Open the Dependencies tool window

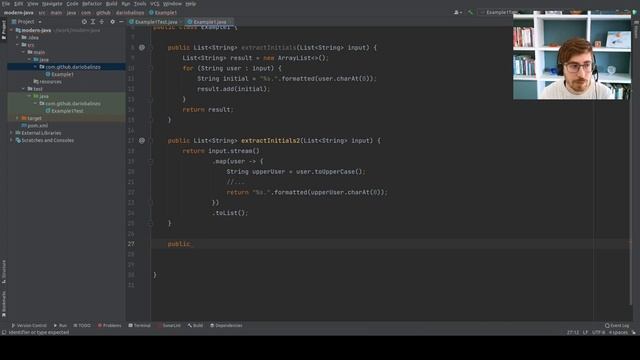tap(226, 325)
